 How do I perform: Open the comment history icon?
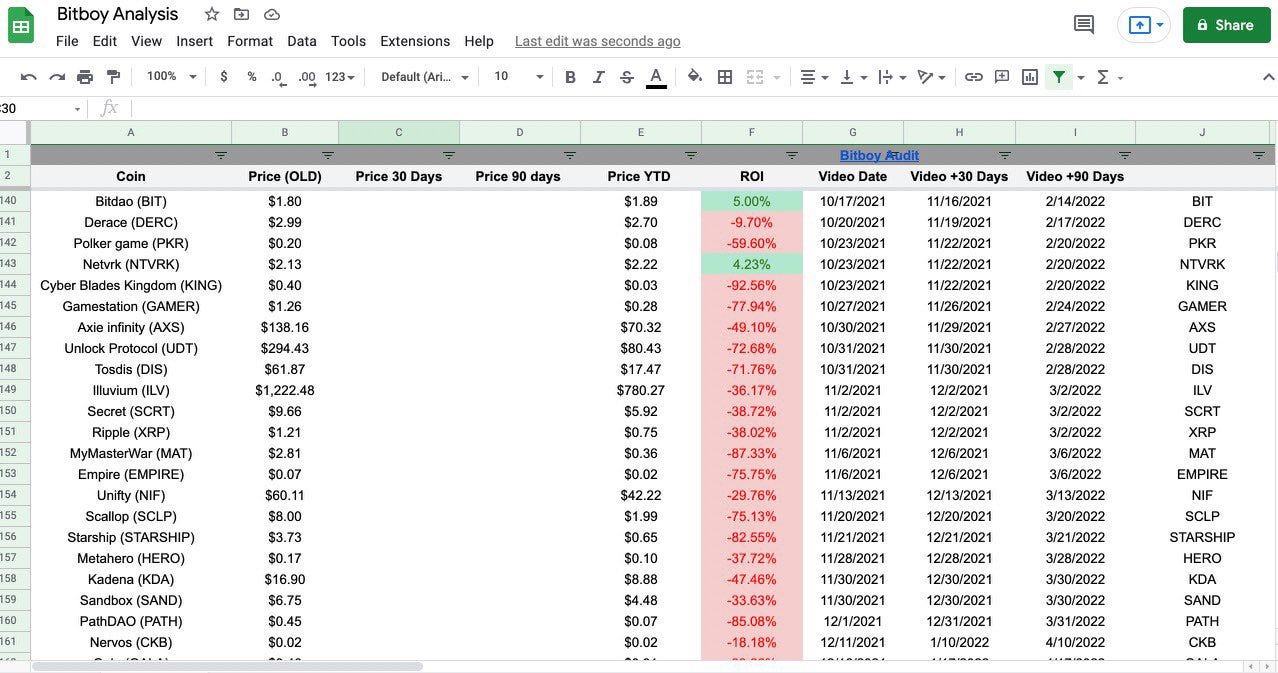click(1083, 25)
